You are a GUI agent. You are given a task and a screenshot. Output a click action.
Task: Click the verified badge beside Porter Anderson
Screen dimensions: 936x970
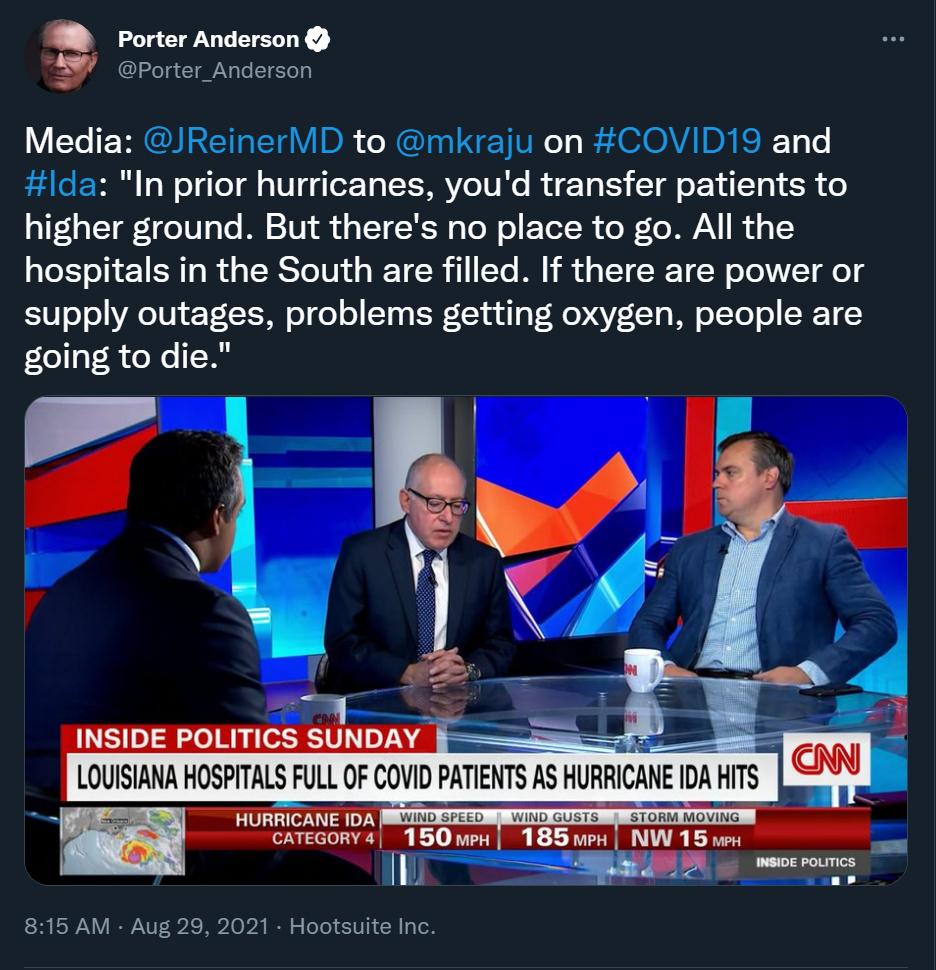318,40
